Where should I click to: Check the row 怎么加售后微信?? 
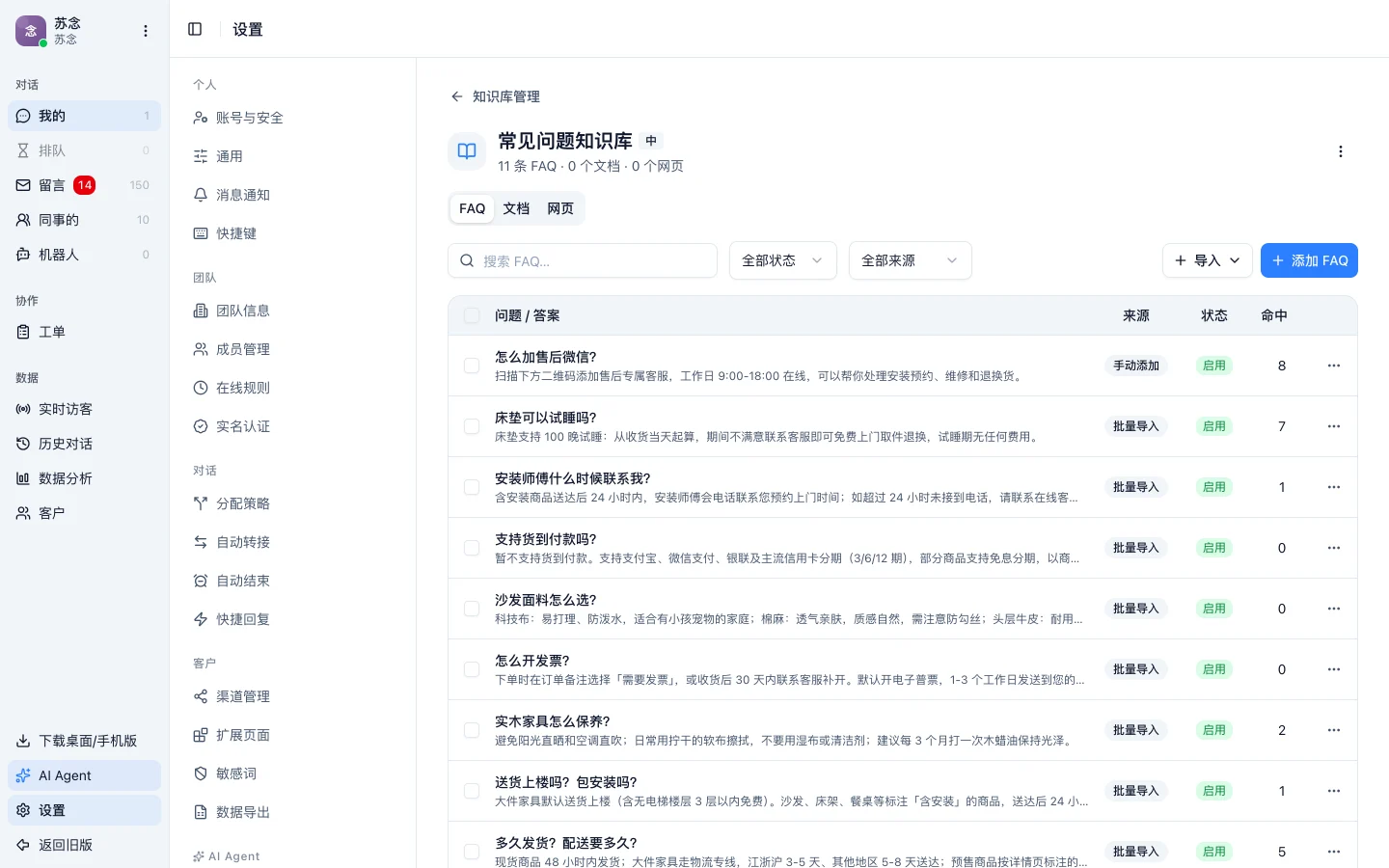coord(472,366)
